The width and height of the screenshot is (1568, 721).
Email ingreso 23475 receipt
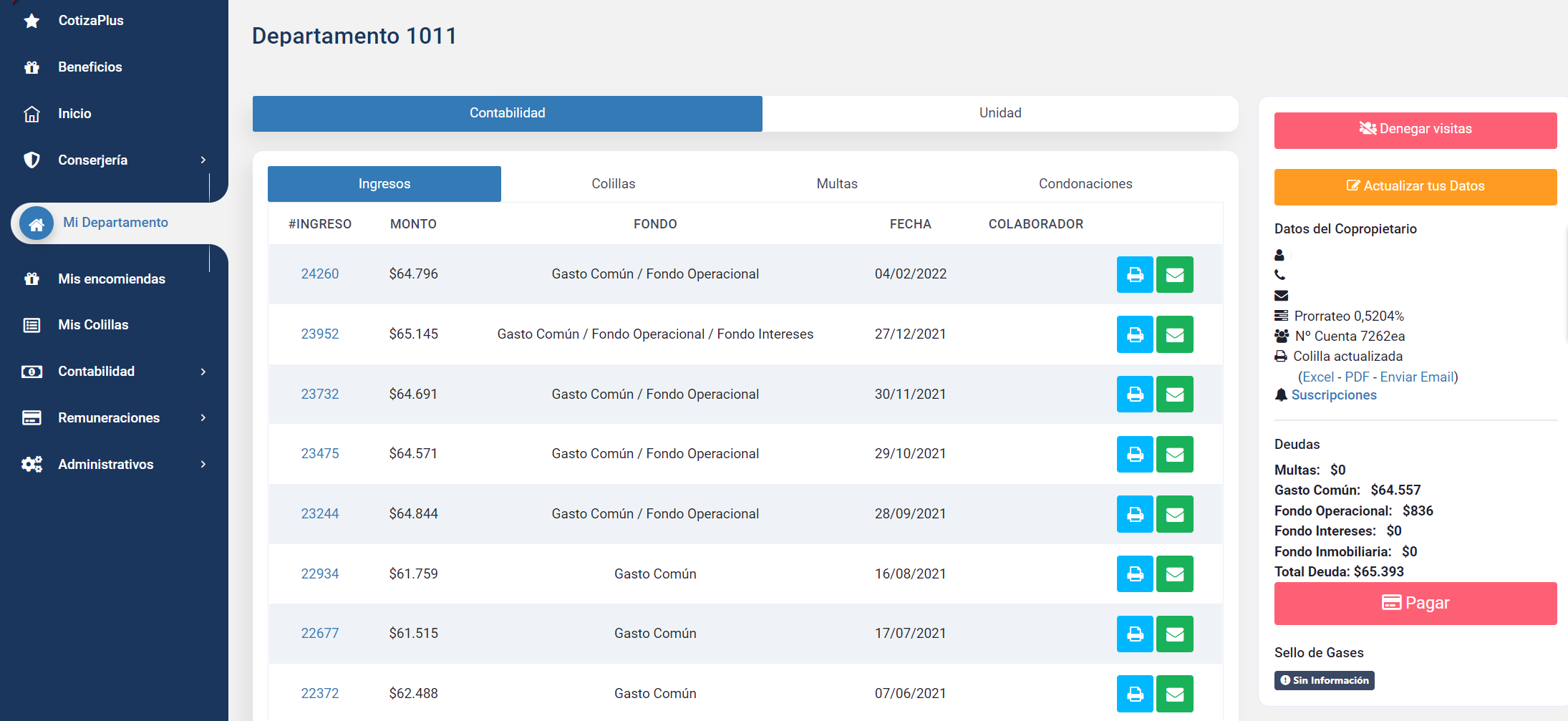(x=1175, y=454)
